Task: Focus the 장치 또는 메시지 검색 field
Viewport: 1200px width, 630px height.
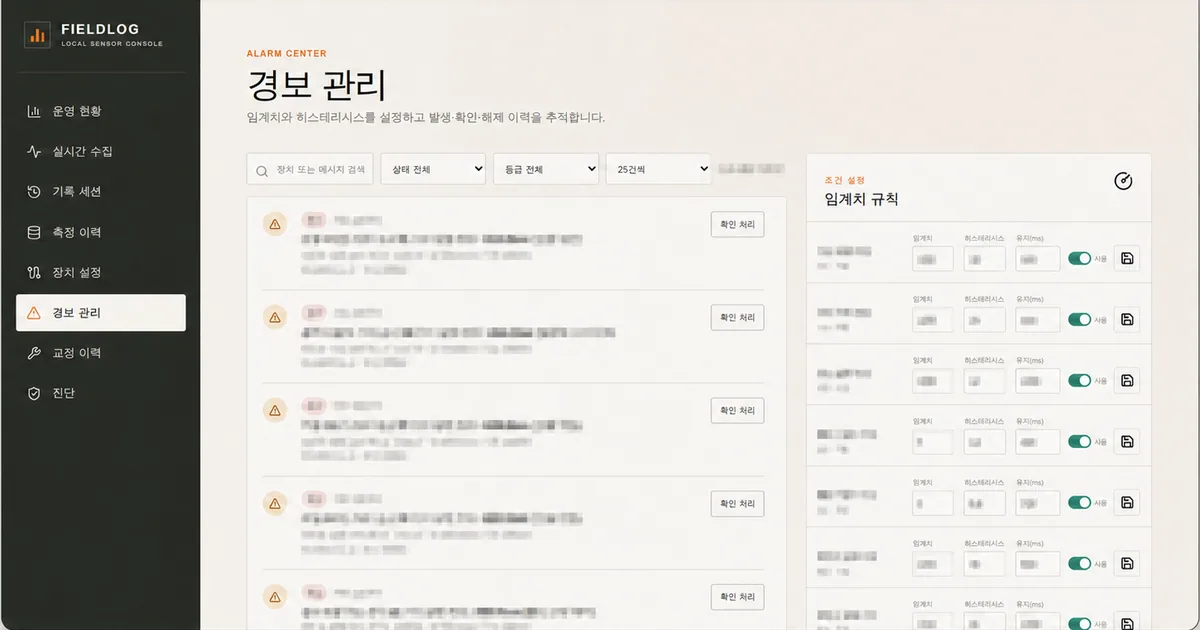Action: pyautogui.click(x=311, y=169)
